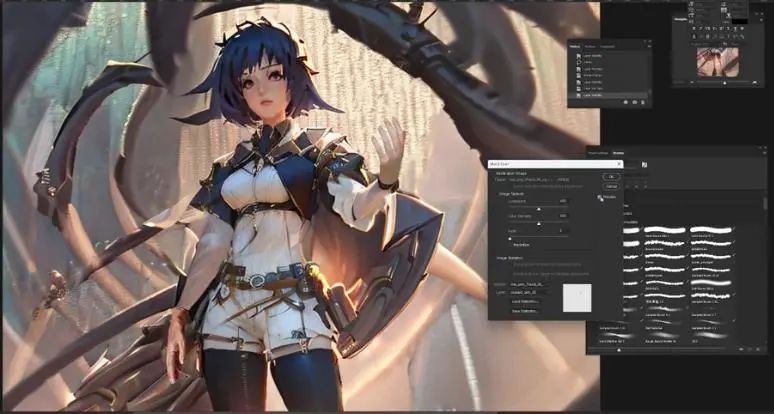Click the Brushes panel vertical scrollbar
This screenshot has height=414, width=774.
tap(766, 203)
